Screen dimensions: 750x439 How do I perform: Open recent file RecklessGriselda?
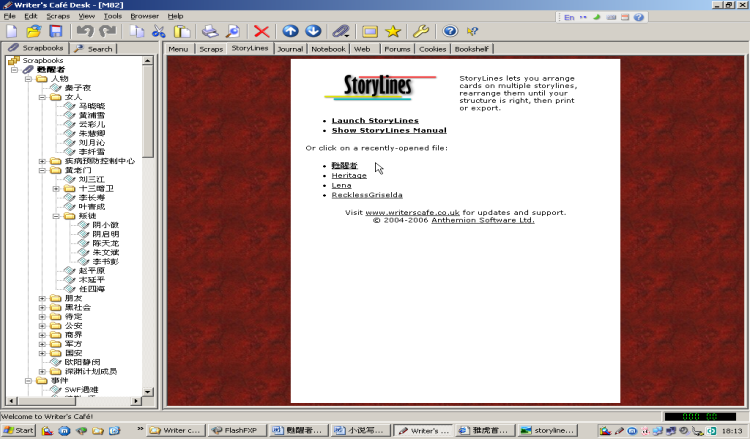click(x=367, y=195)
